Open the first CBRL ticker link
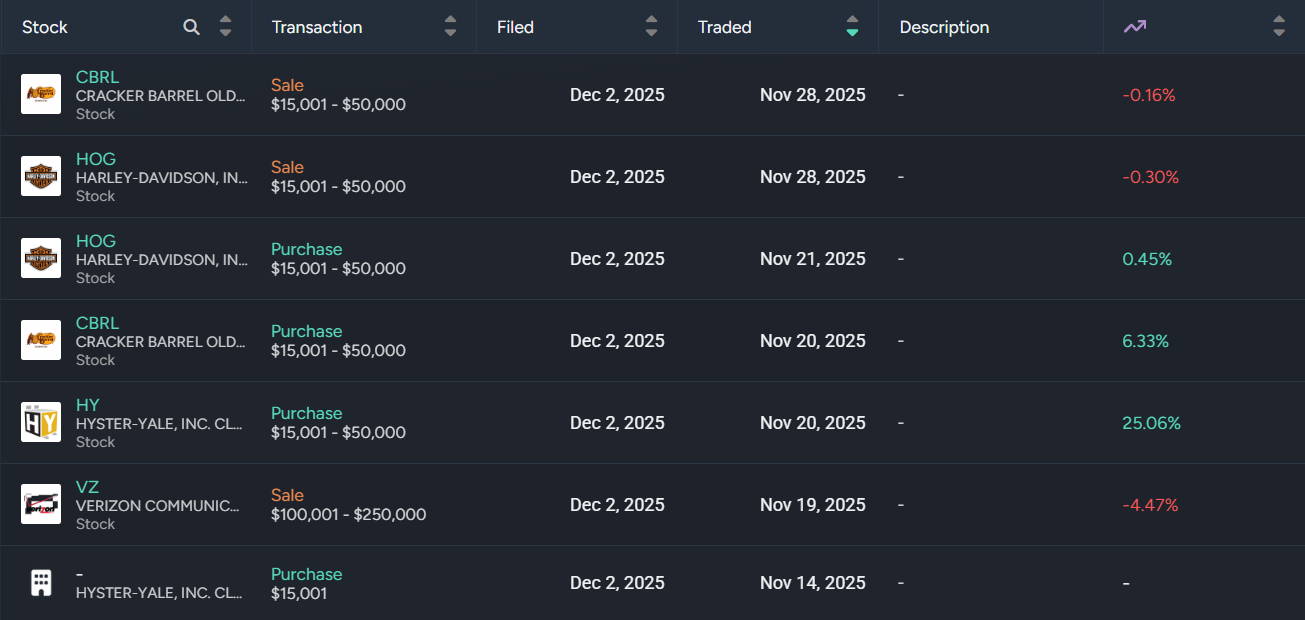 [97, 77]
